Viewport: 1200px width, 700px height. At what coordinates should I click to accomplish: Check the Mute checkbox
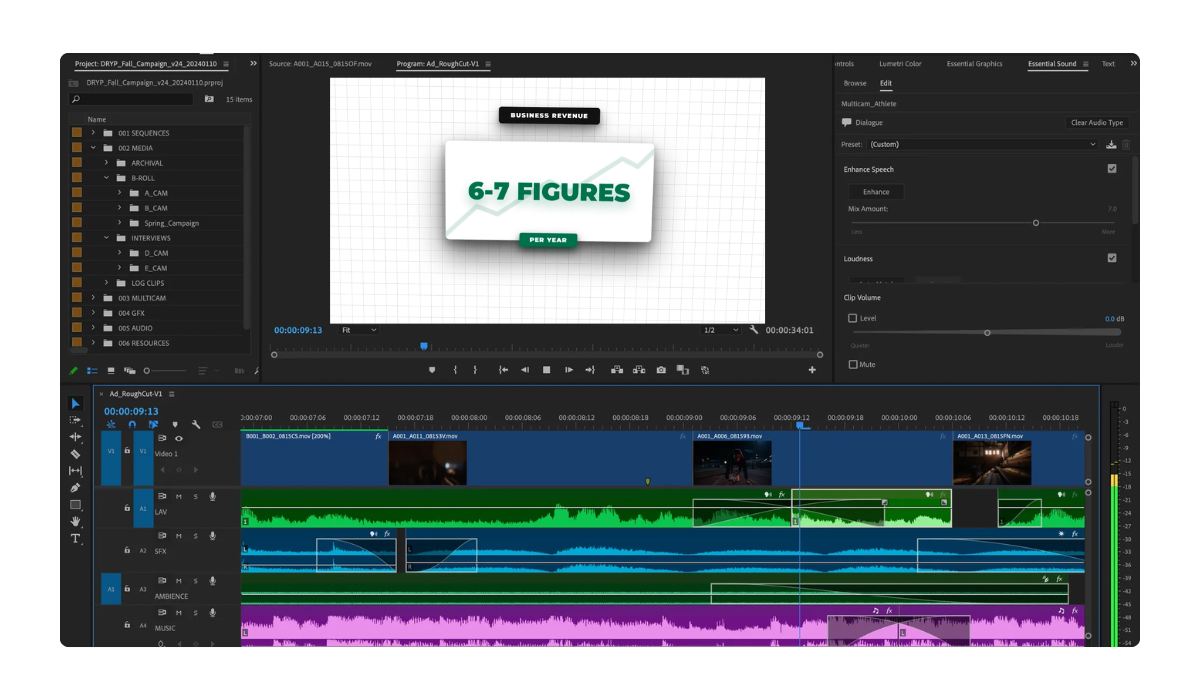853,364
